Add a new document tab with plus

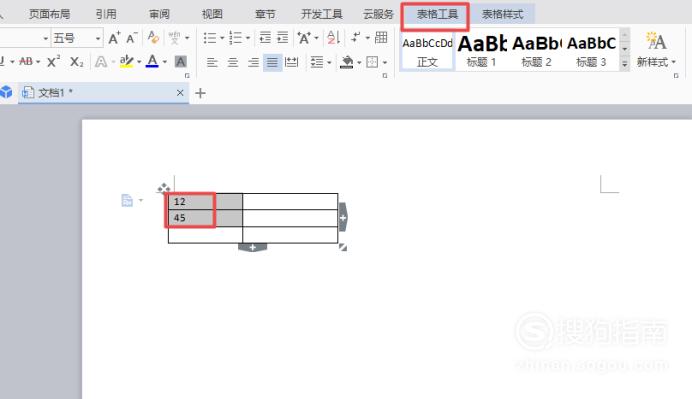tap(200, 93)
